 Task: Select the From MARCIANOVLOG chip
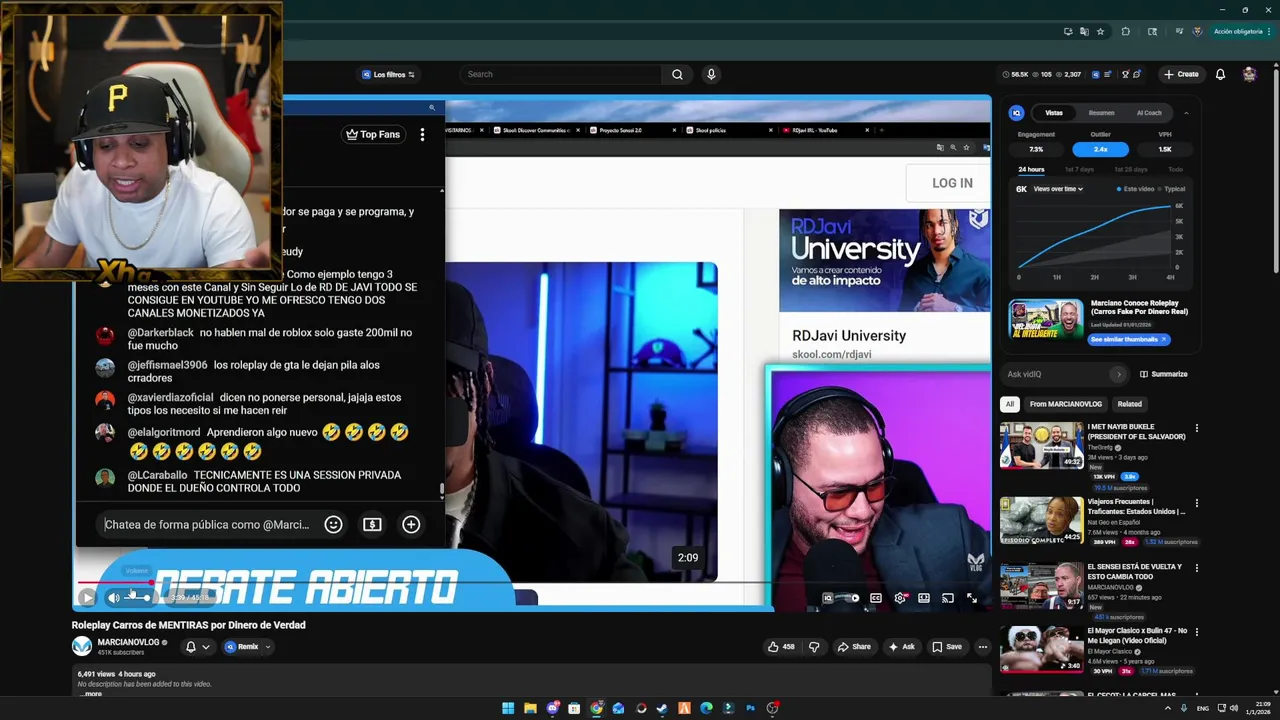[x=1065, y=404]
